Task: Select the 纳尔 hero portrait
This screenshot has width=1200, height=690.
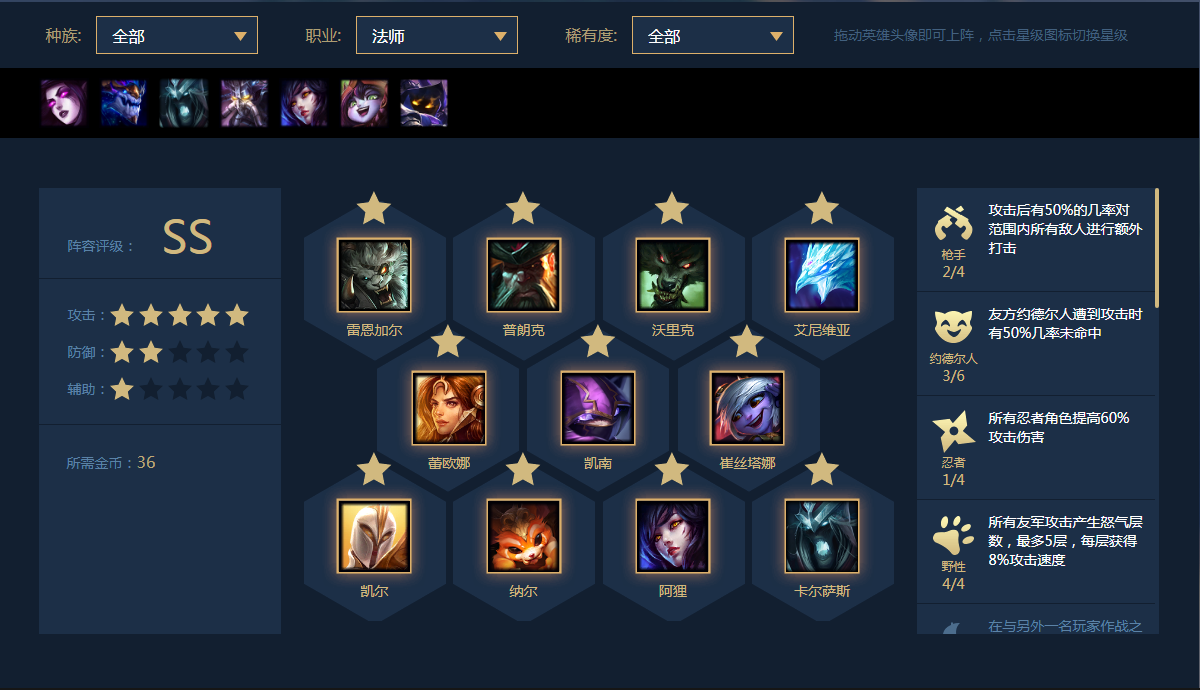Action: (523, 536)
